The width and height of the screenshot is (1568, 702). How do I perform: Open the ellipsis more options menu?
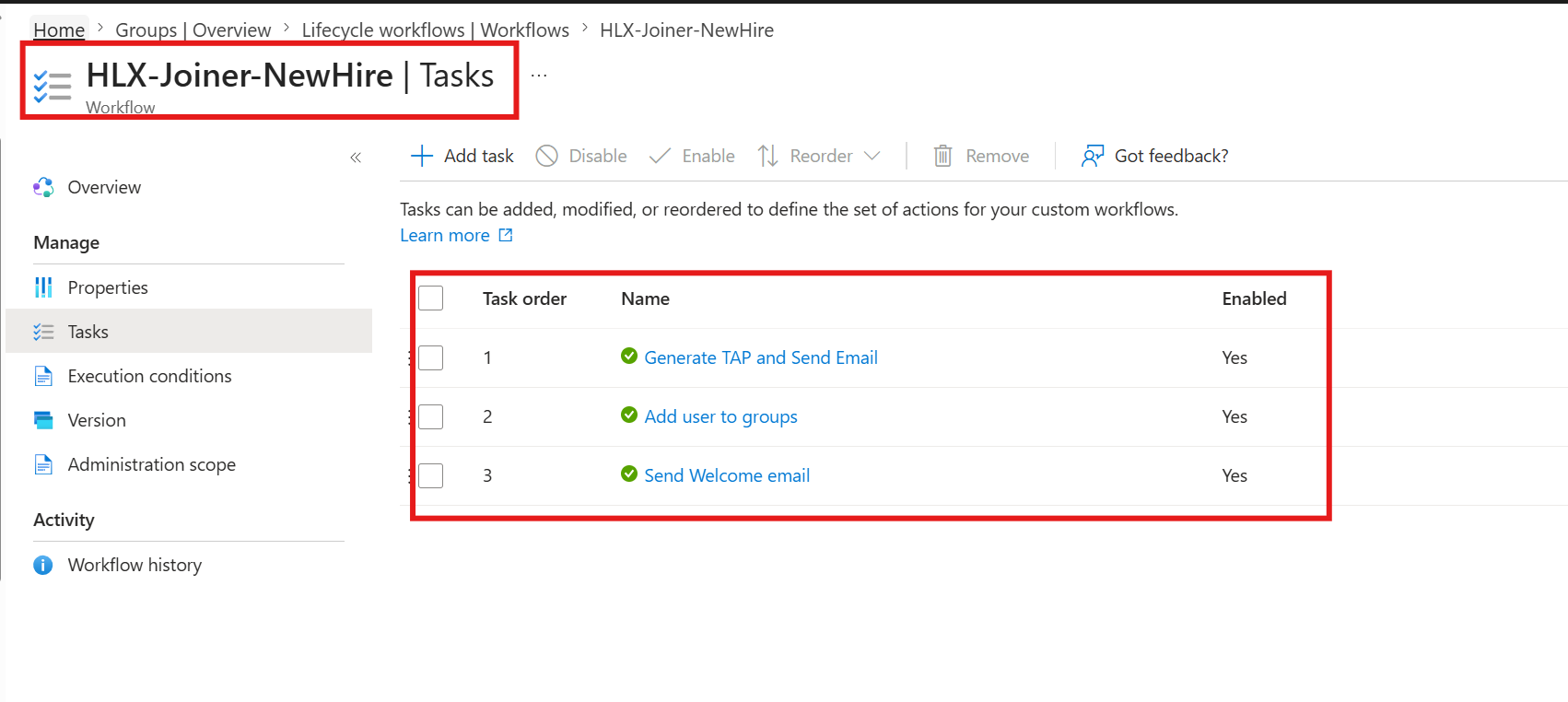539,76
